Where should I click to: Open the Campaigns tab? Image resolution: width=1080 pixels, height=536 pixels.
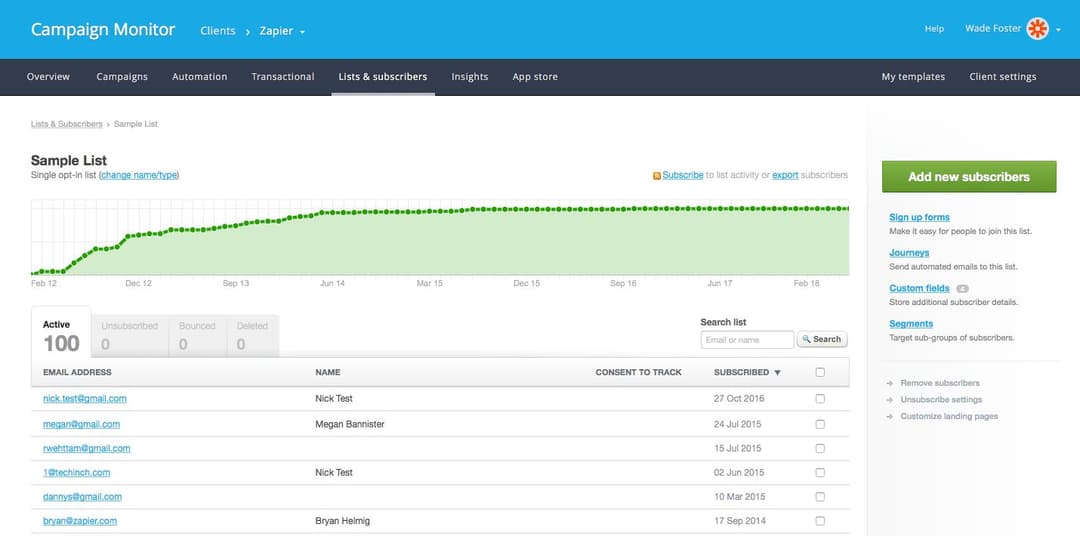[122, 77]
